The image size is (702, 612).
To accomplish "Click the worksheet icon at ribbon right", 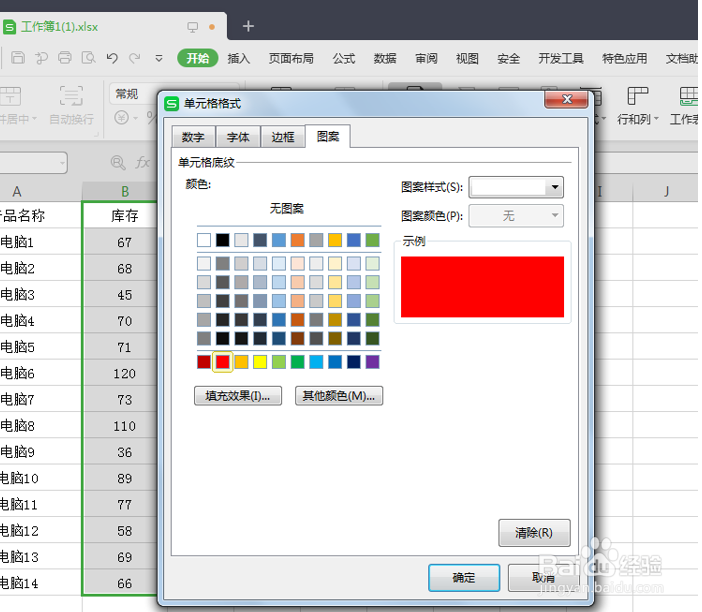I will point(688,96).
